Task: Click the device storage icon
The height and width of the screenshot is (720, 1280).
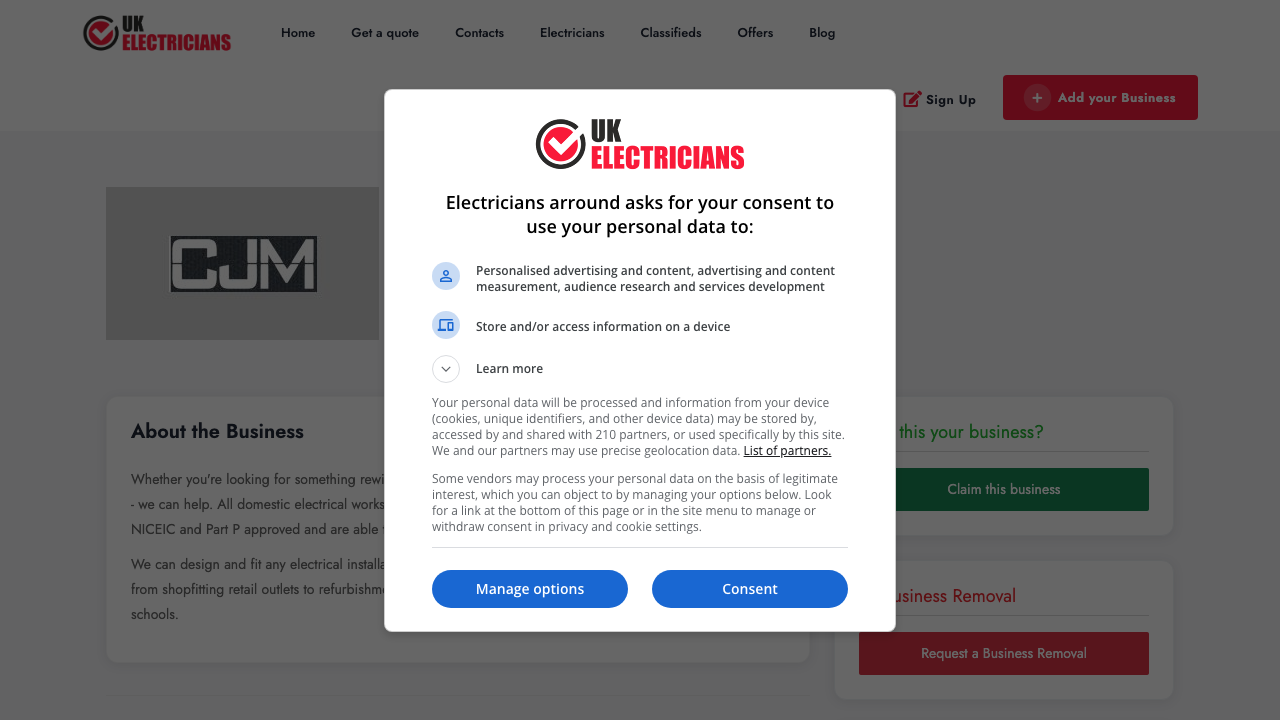Action: [445, 325]
